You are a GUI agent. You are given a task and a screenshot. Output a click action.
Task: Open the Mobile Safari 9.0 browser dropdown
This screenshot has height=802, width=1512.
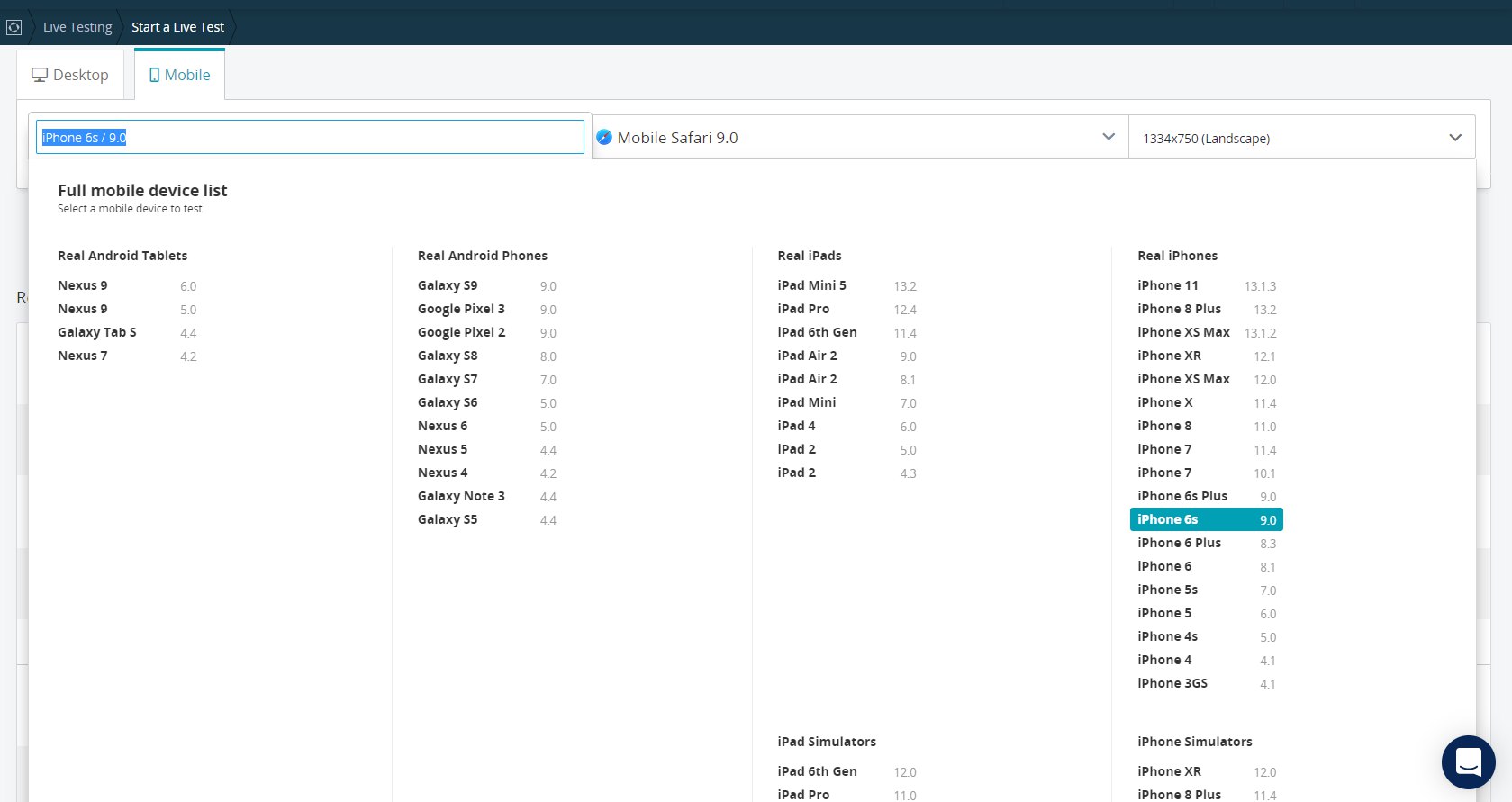pos(859,137)
